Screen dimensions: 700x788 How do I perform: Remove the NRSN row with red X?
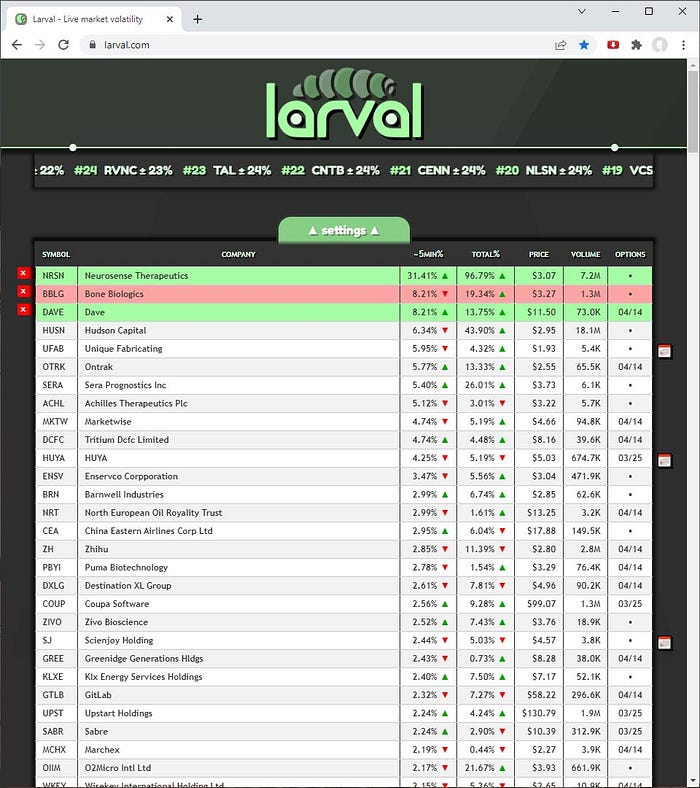point(23,273)
